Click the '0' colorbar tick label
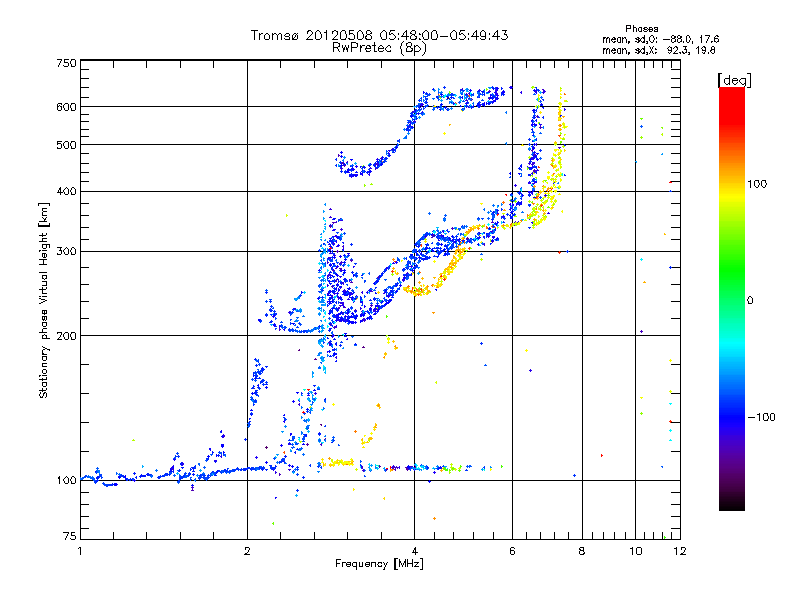 click(x=750, y=301)
